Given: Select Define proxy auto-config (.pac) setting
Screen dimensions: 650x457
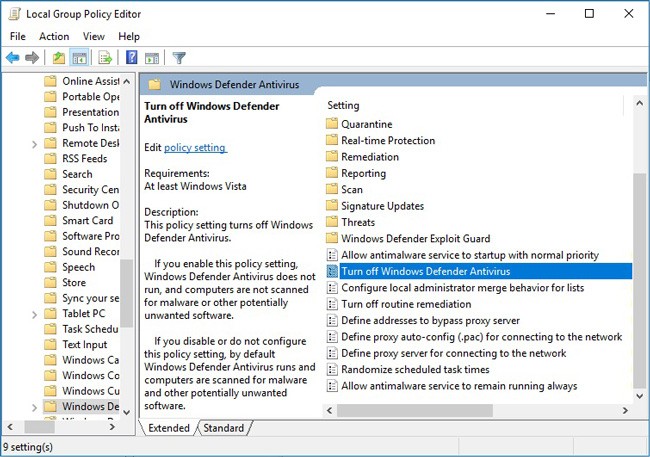Looking at the screenshot, I should point(481,337).
